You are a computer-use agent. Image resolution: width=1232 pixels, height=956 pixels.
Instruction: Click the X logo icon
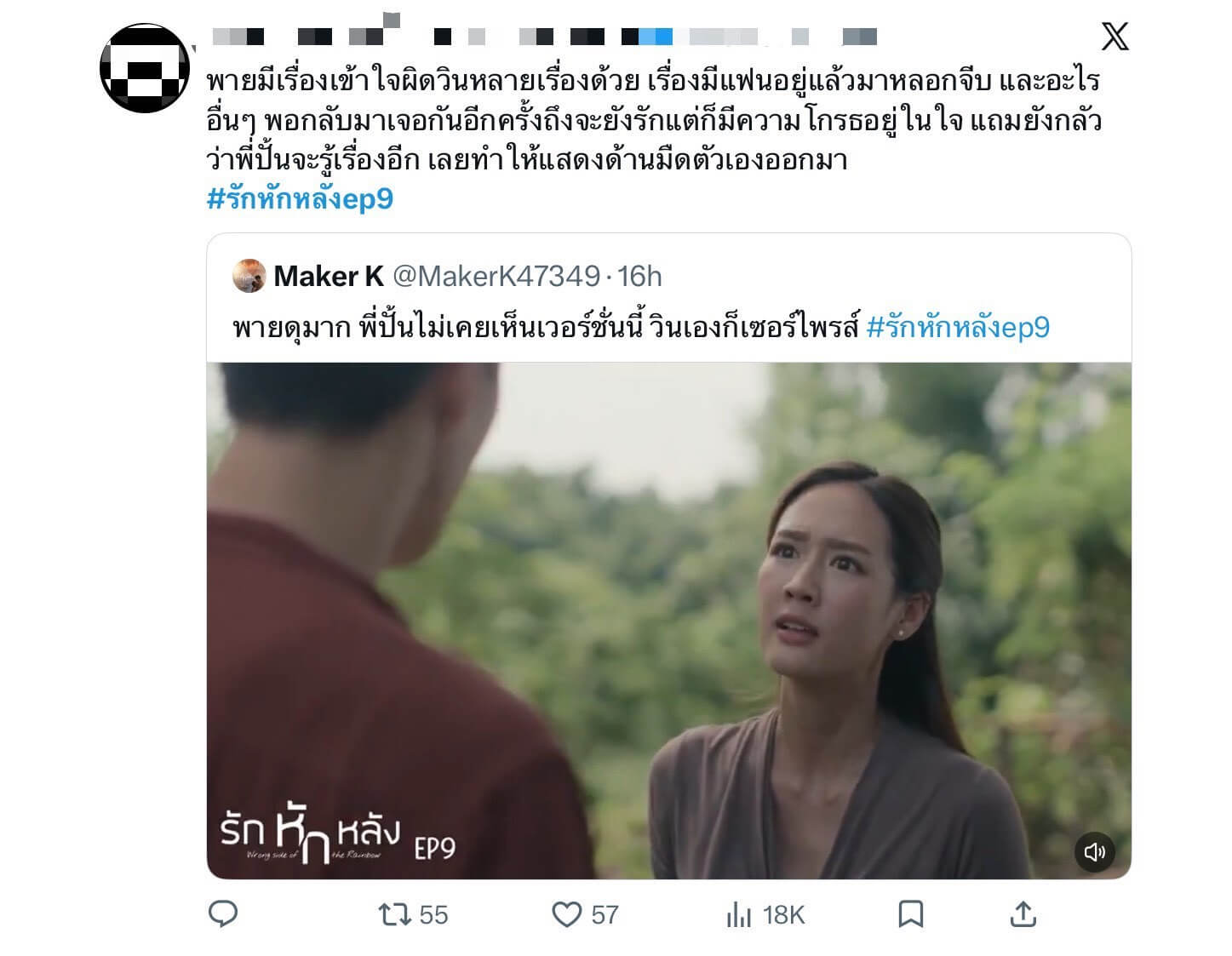coord(1115,37)
